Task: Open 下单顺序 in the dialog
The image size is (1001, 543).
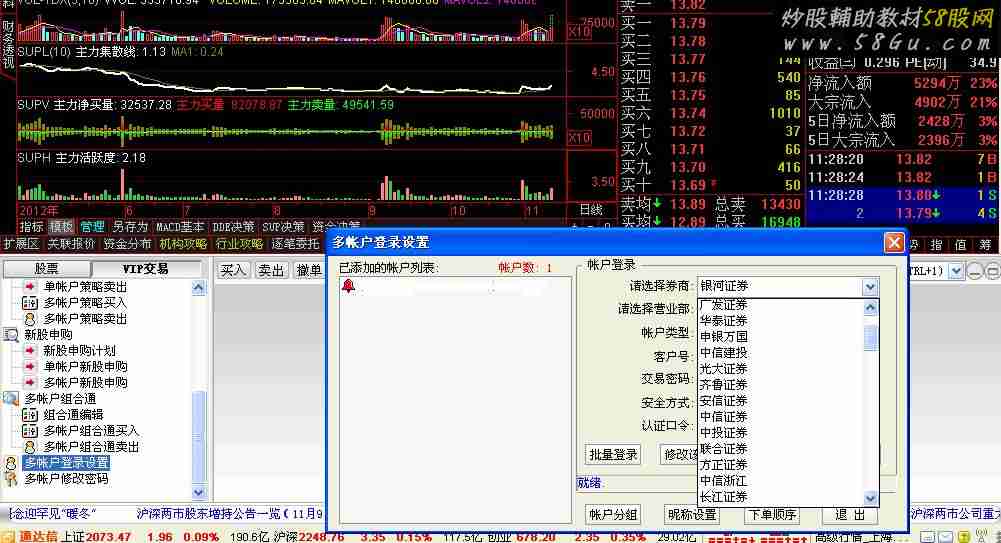Action: [772, 515]
